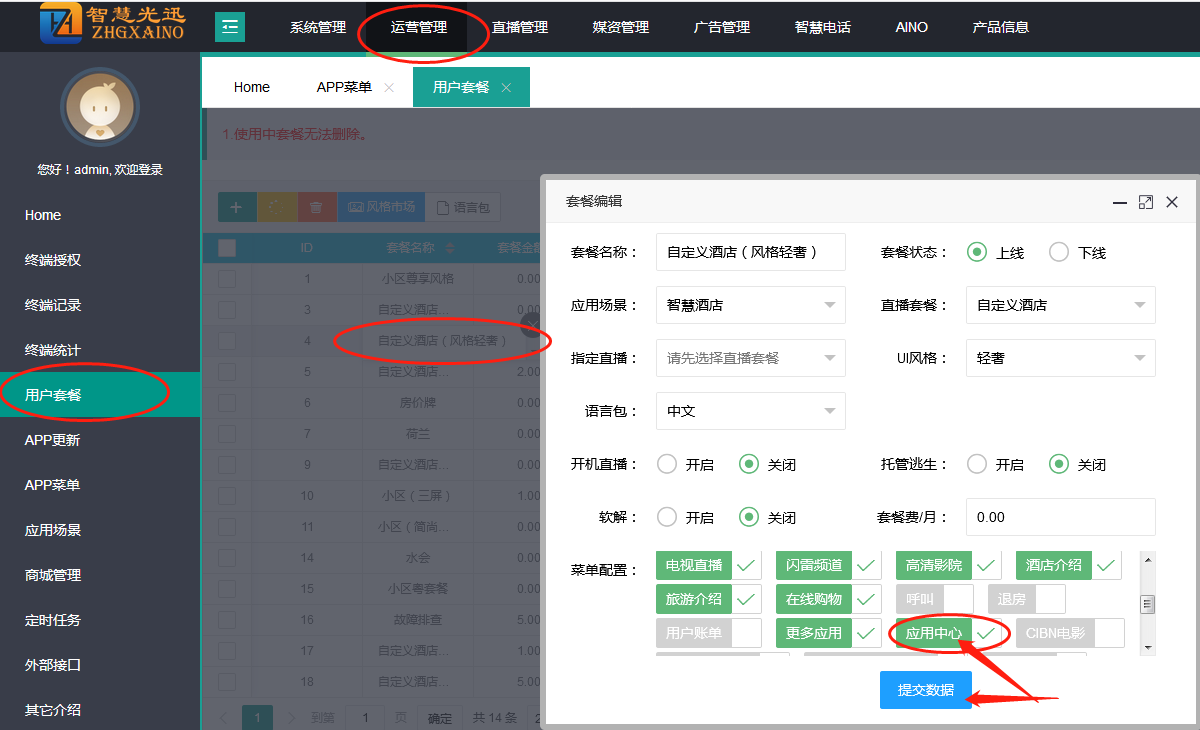Click the green plus add-package icon
The width and height of the screenshot is (1200, 730).
pyautogui.click(x=237, y=207)
